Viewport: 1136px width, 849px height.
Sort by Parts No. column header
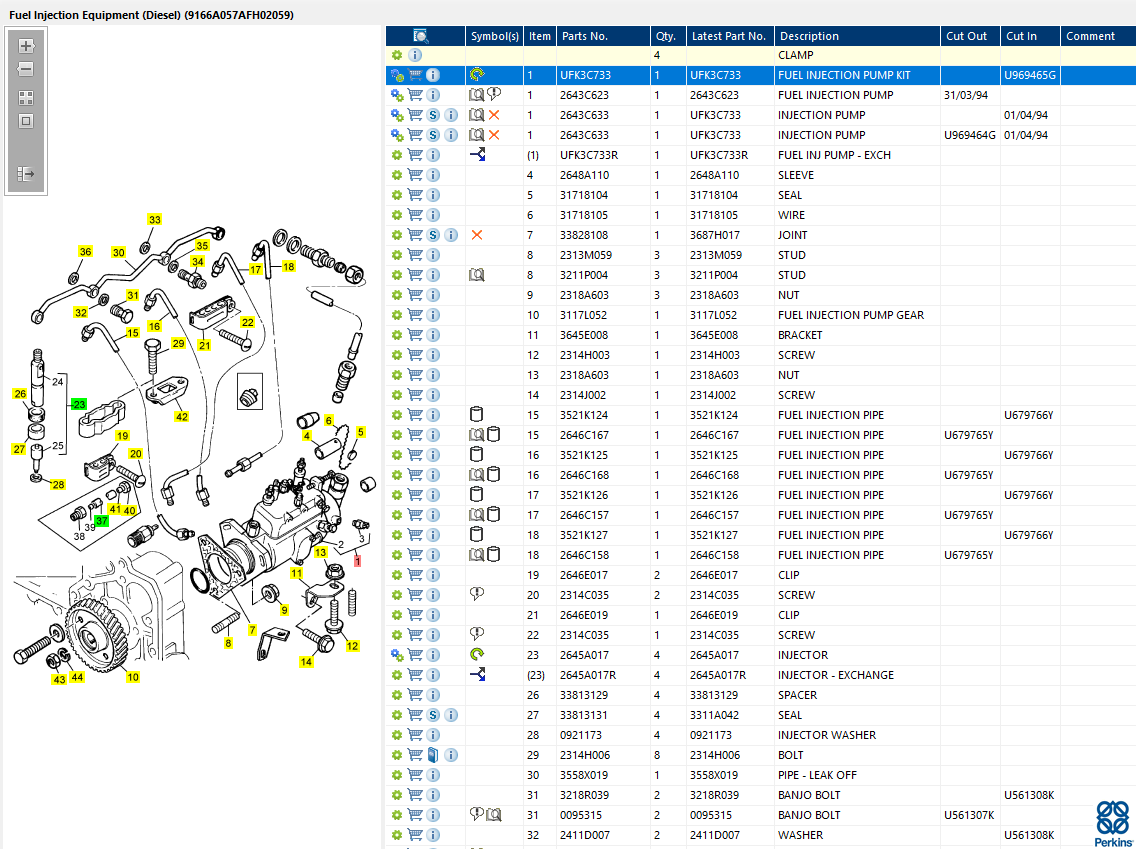pos(603,35)
